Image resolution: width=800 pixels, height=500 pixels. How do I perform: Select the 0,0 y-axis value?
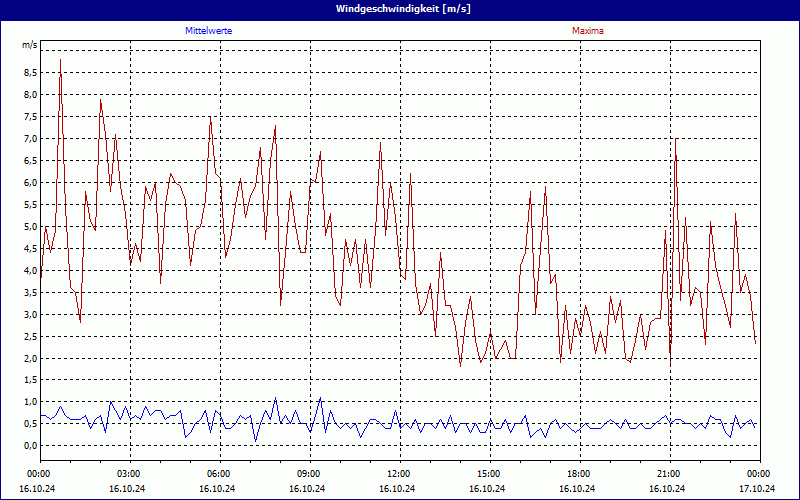[x=30, y=445]
